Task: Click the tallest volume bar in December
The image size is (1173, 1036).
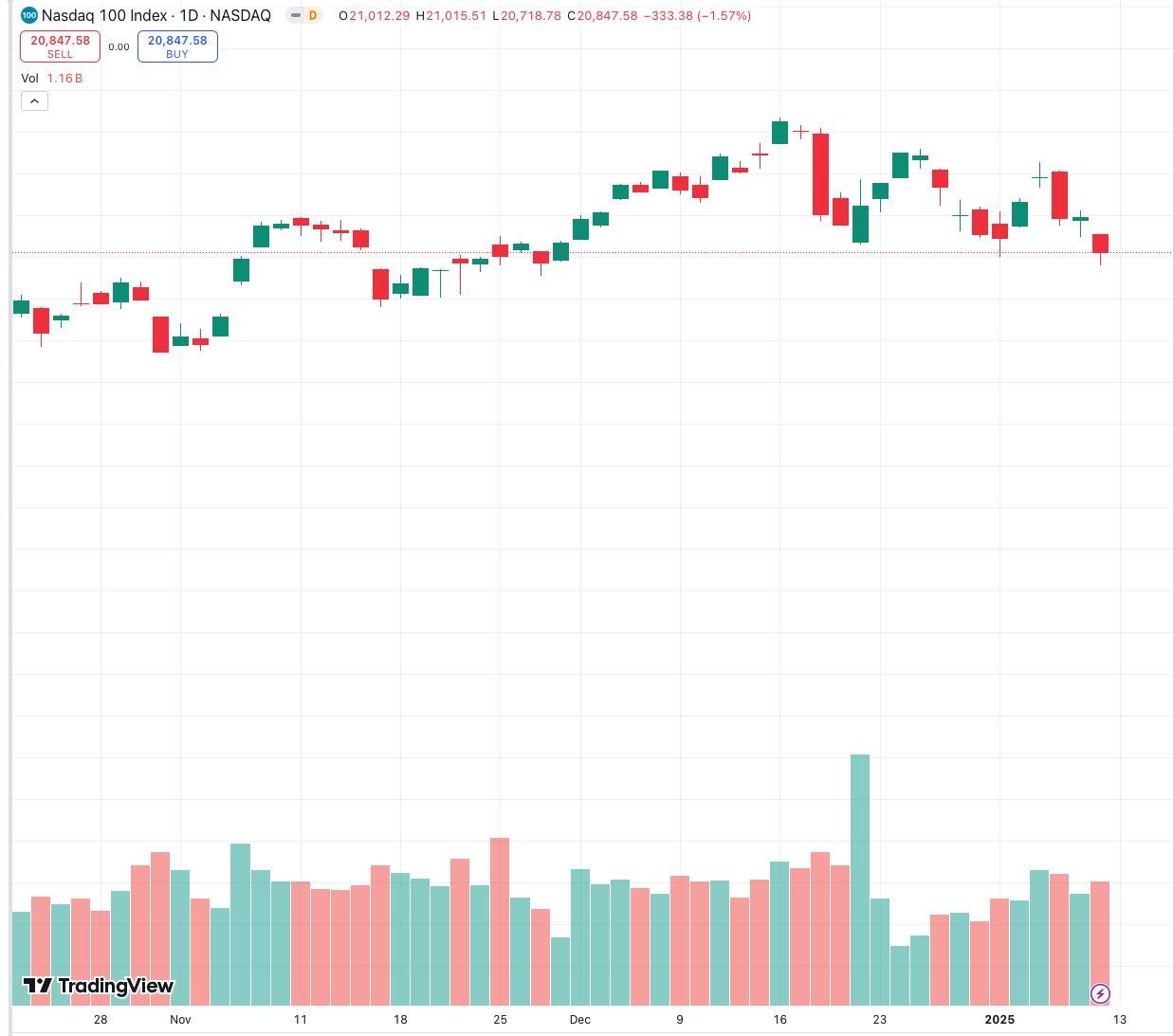Action: tap(860, 880)
